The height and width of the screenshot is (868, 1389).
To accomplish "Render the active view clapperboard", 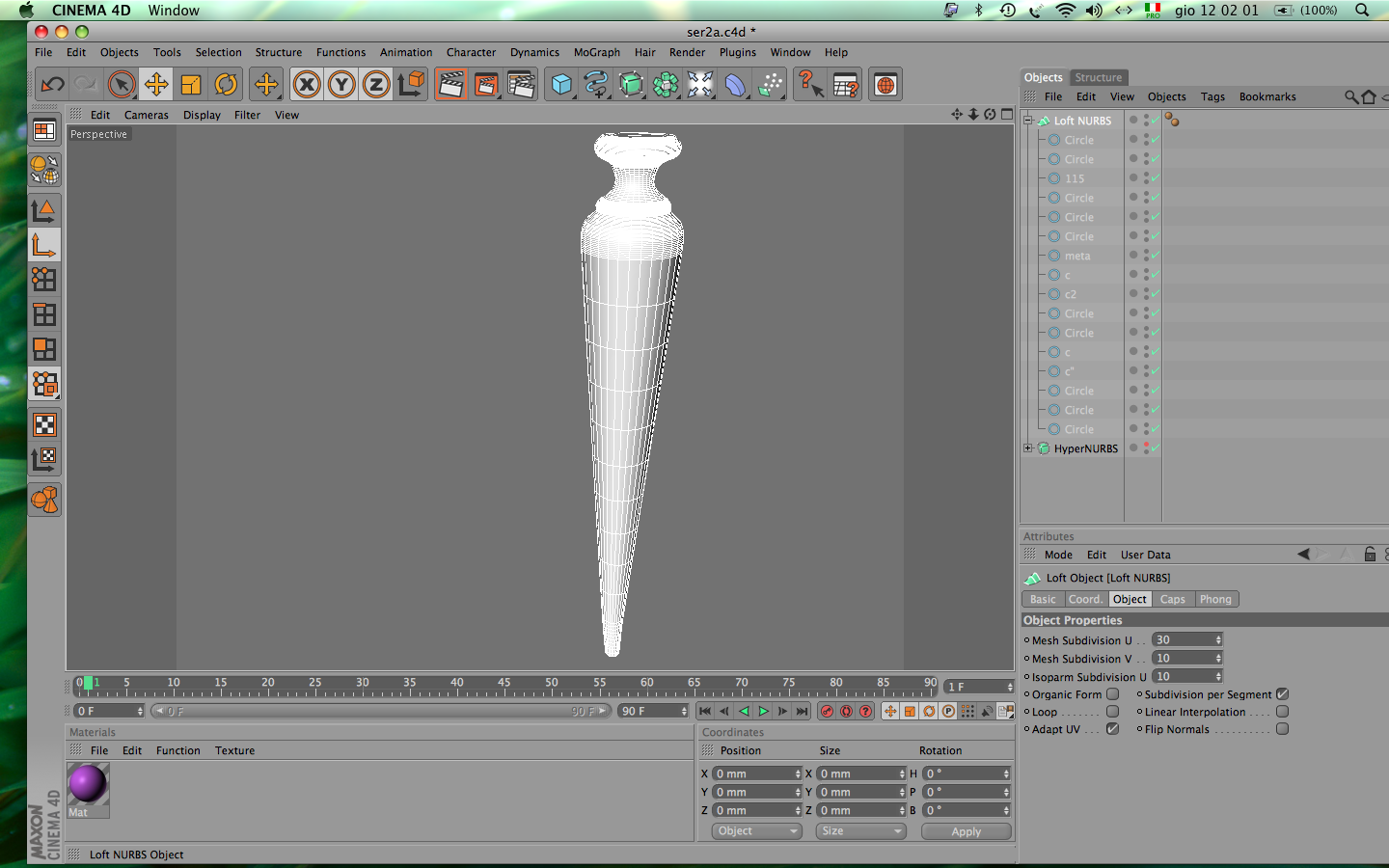I will coord(450,85).
